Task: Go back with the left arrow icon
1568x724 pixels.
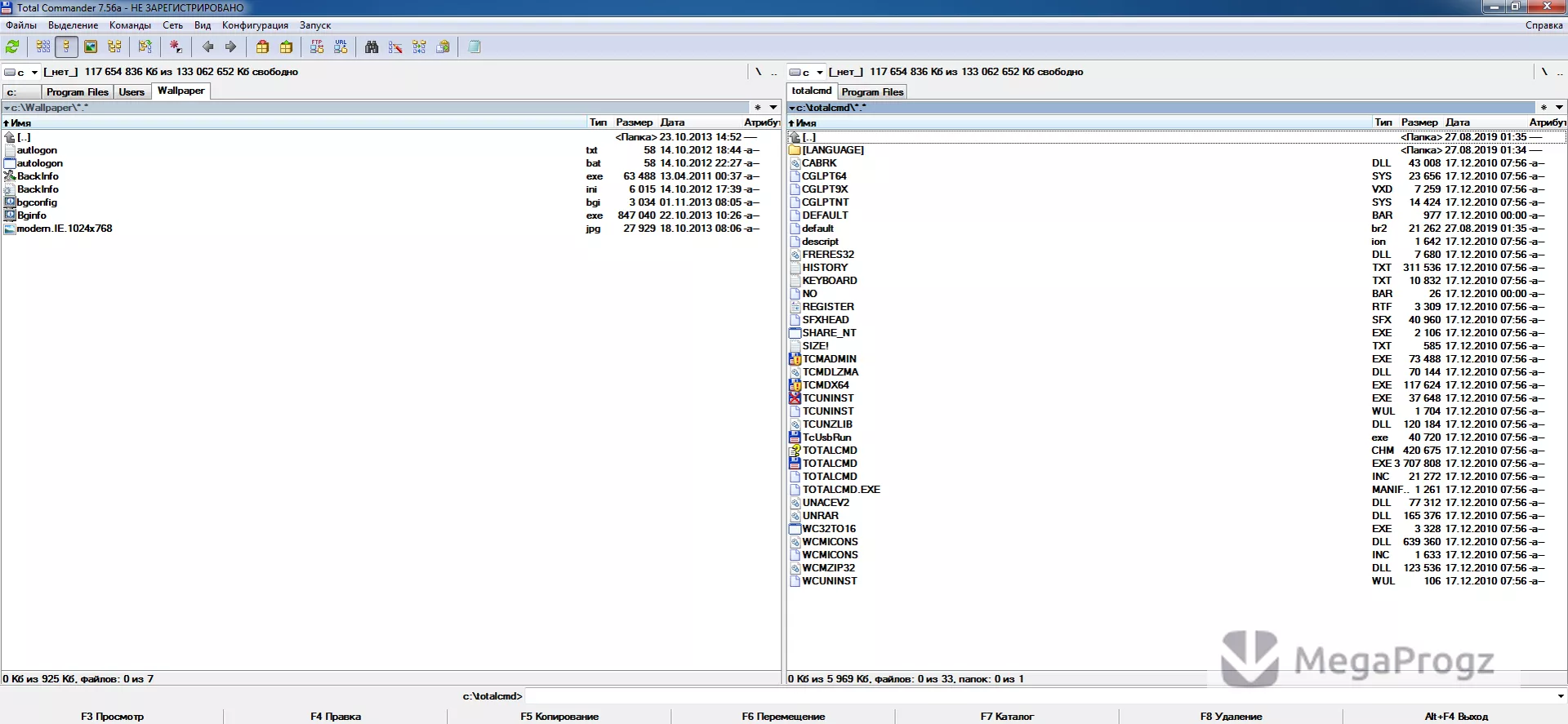Action: coord(207,47)
